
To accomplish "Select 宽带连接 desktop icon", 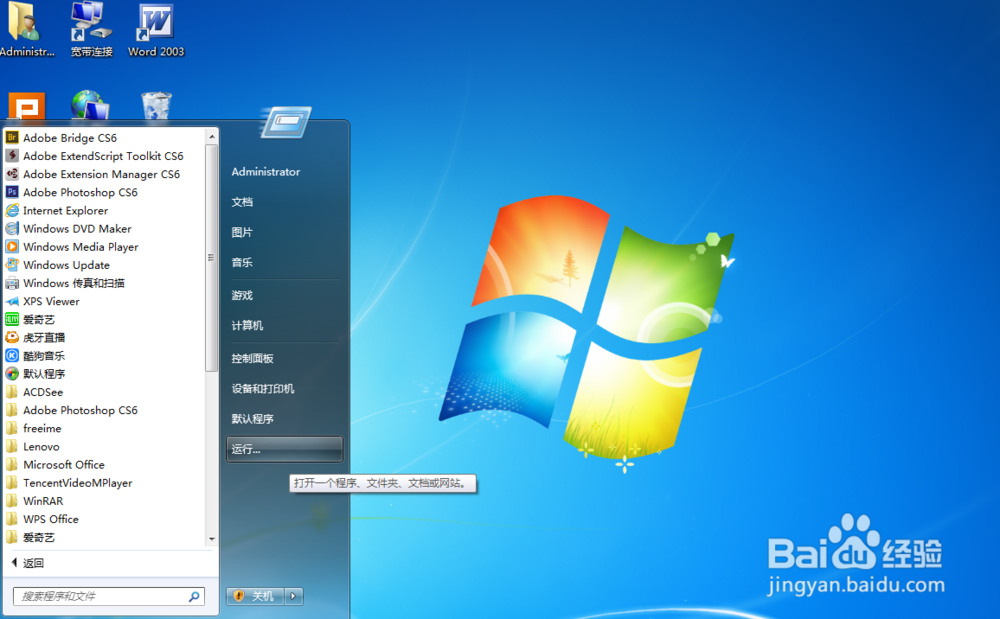I will click(91, 29).
